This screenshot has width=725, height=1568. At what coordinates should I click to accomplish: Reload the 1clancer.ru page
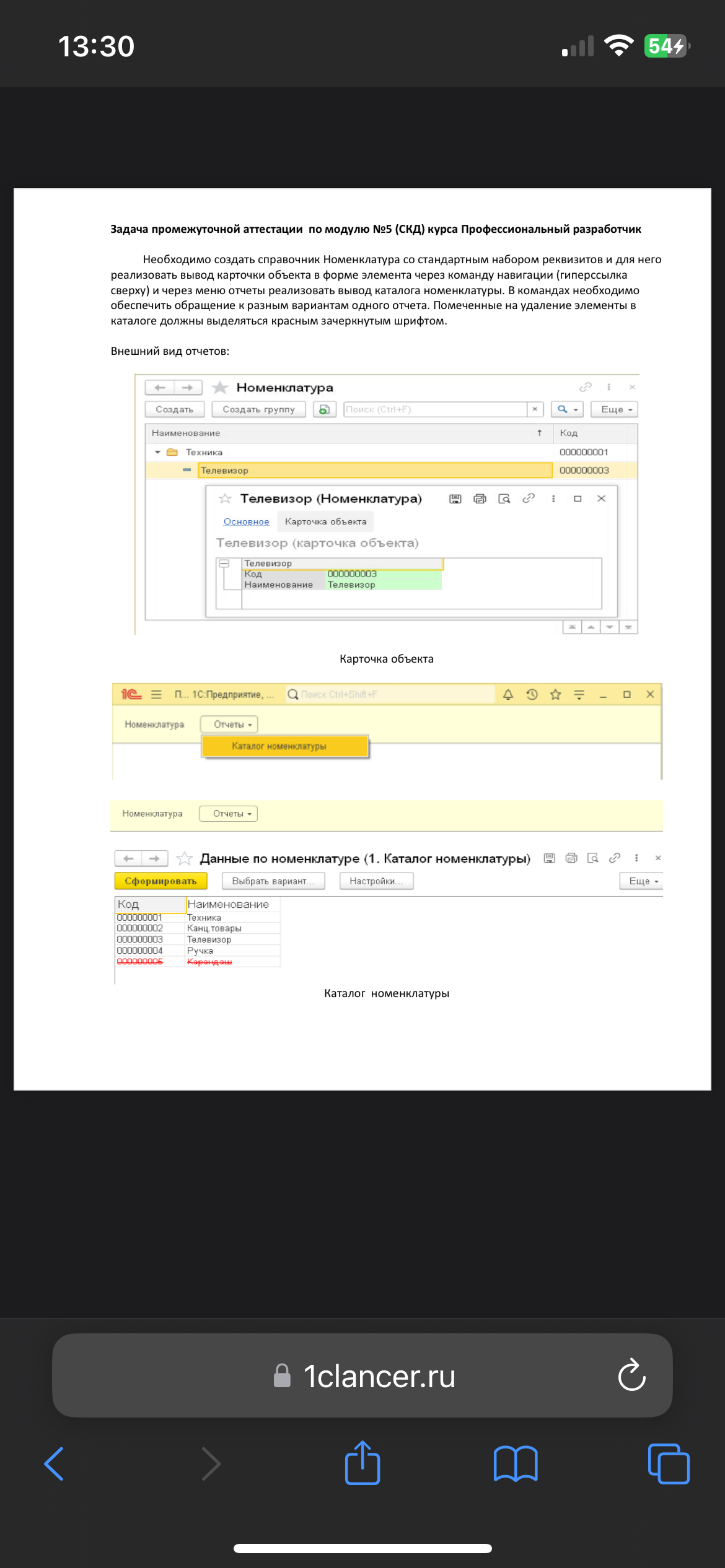coord(631,1375)
